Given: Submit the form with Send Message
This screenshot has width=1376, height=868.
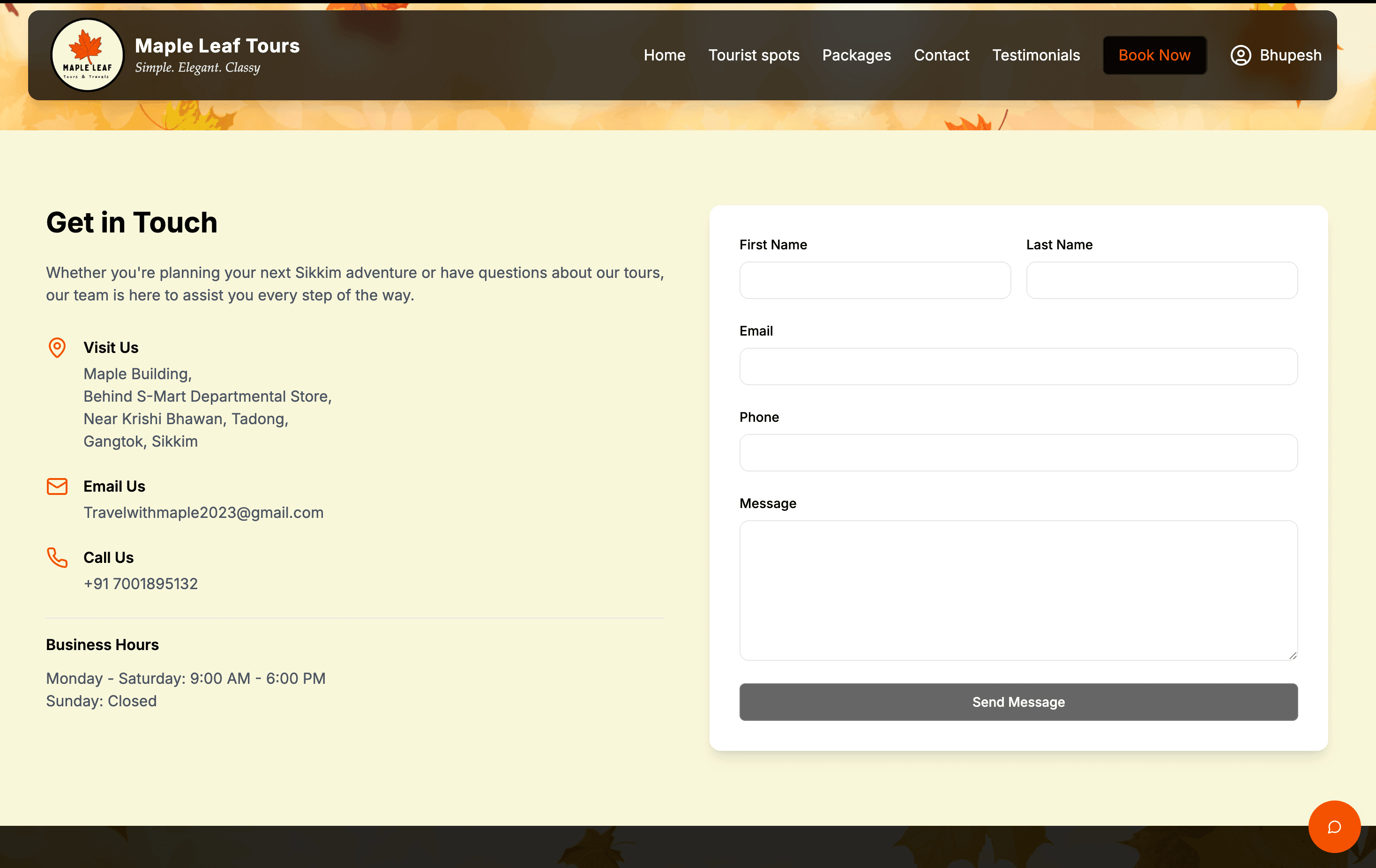Looking at the screenshot, I should click(x=1018, y=702).
